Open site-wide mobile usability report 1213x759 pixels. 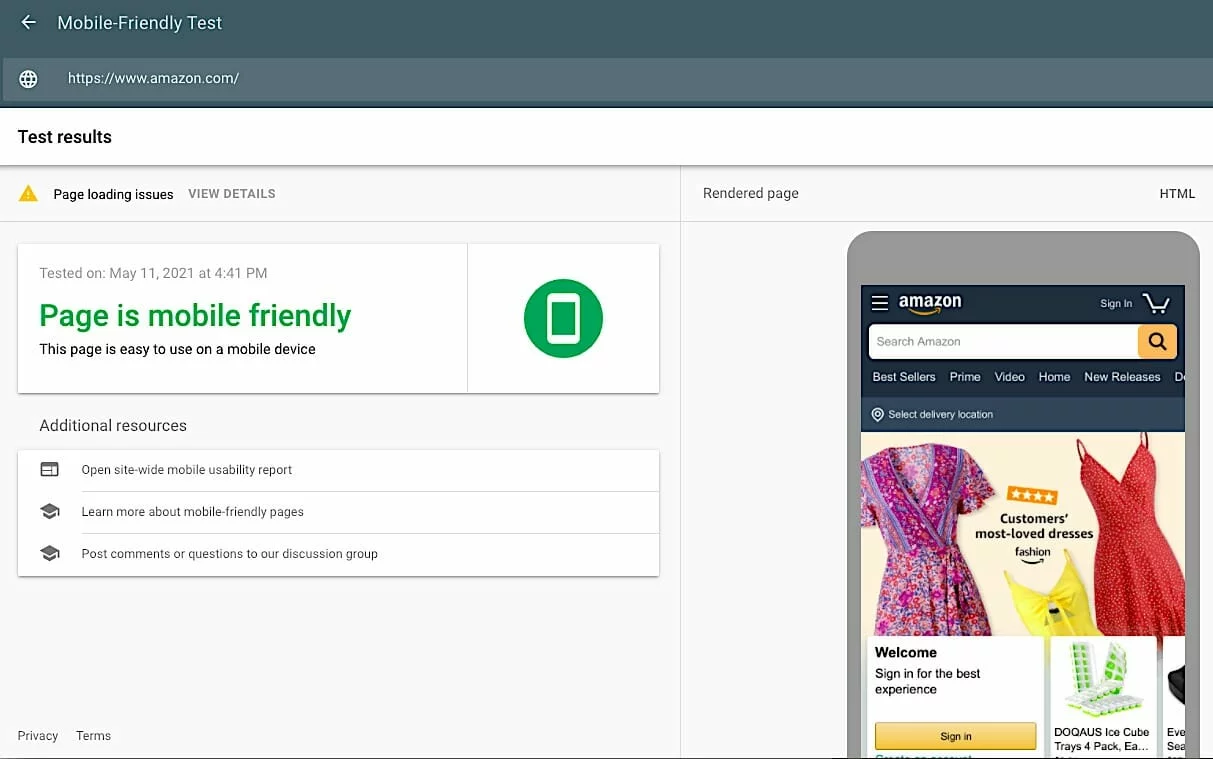click(338, 470)
